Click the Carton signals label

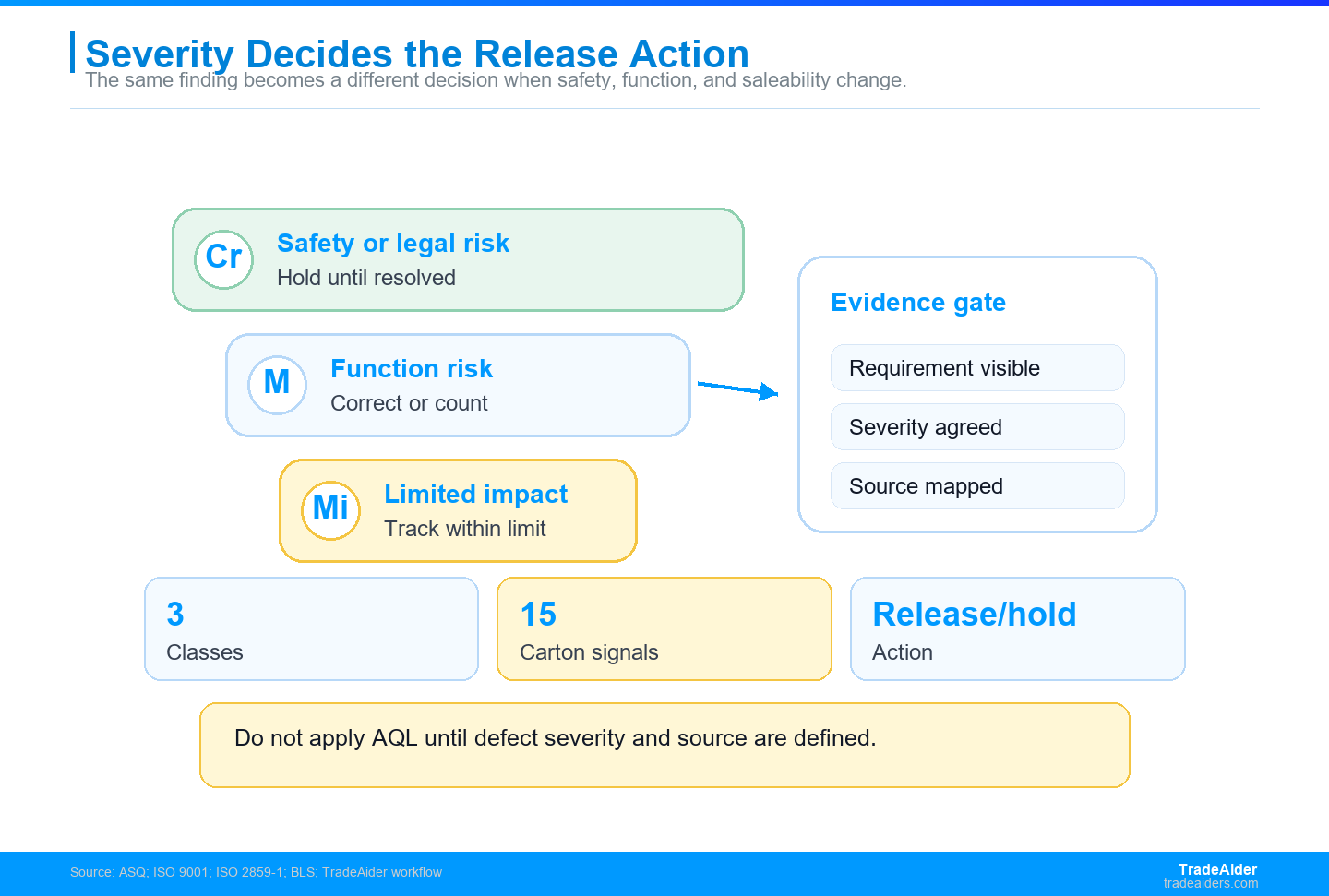pos(589,652)
